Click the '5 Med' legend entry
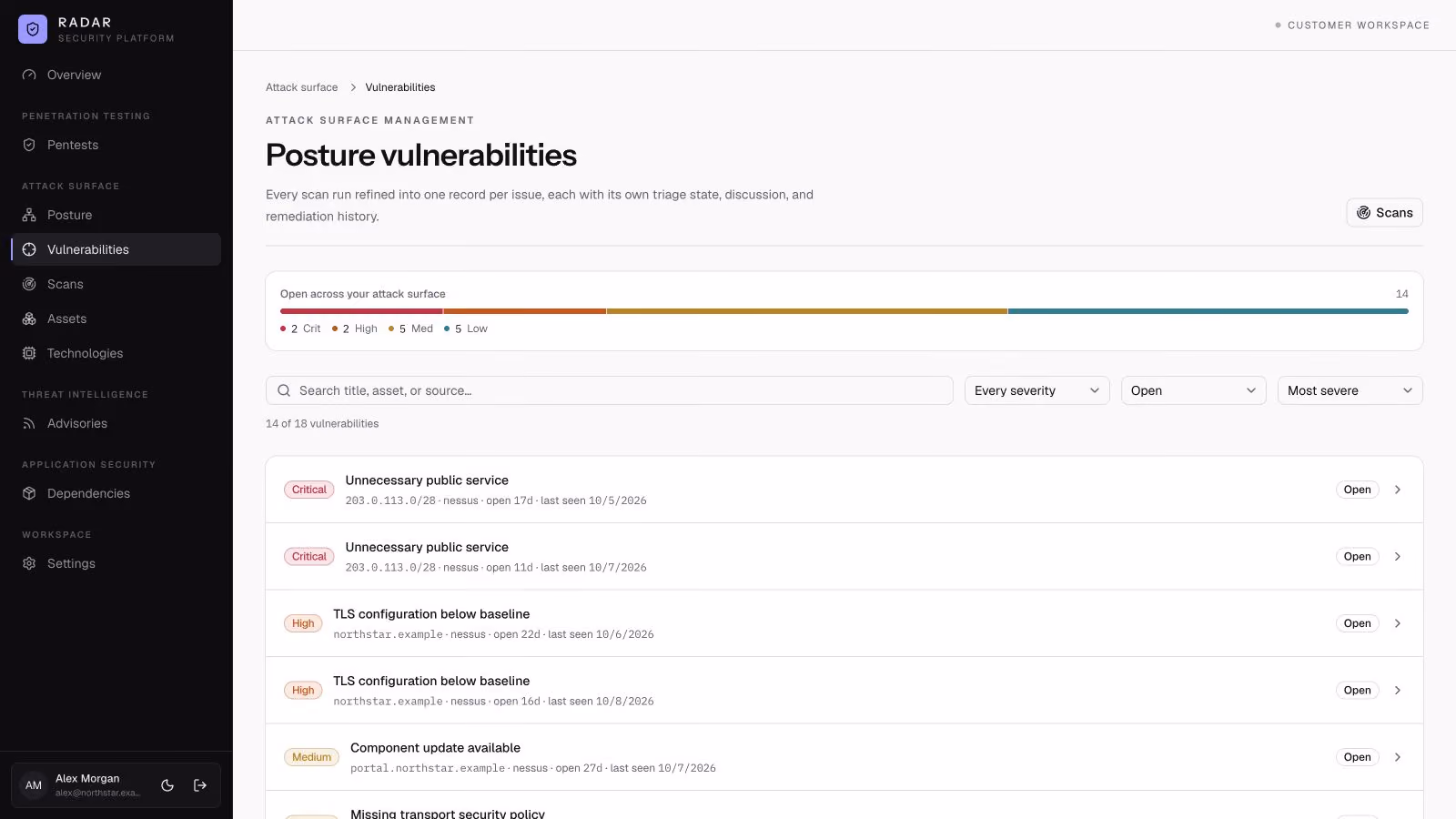This screenshot has height=819, width=1456. (x=411, y=329)
